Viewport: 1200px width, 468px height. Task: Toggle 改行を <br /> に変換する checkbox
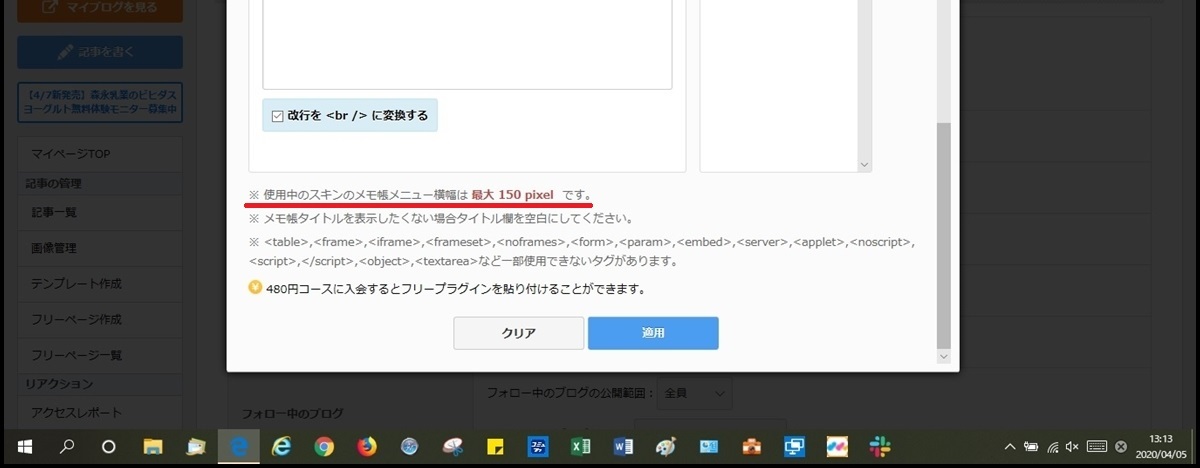(x=278, y=116)
